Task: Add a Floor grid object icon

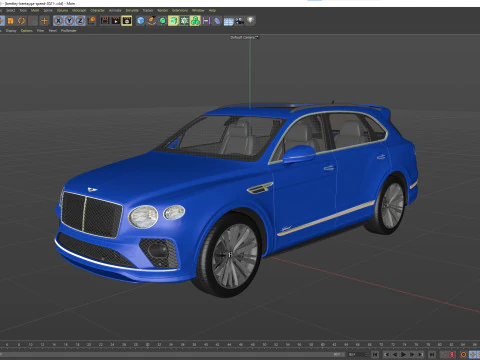Action: pyautogui.click(x=229, y=22)
